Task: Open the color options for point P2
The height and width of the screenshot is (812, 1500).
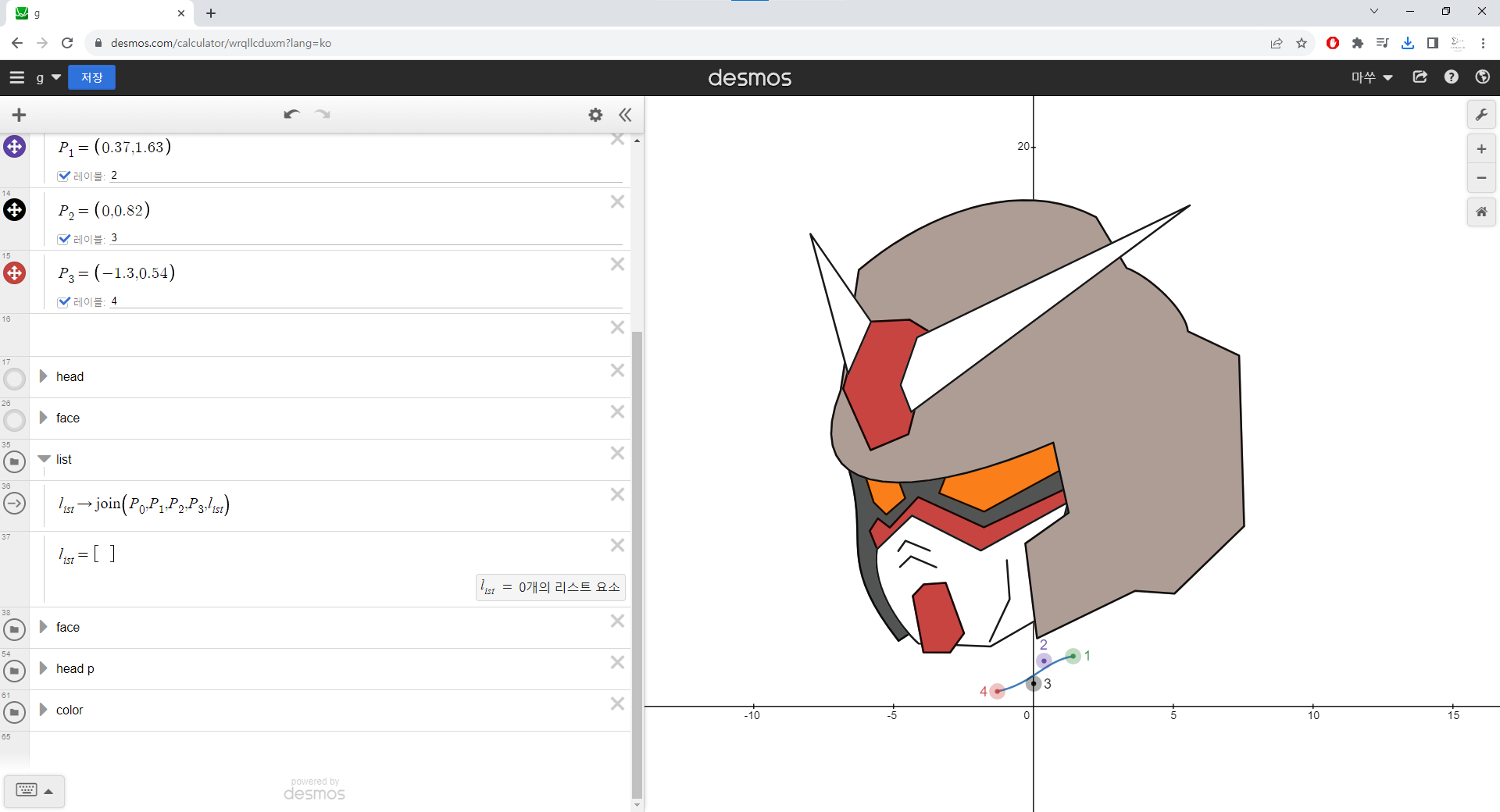Action: (15, 210)
